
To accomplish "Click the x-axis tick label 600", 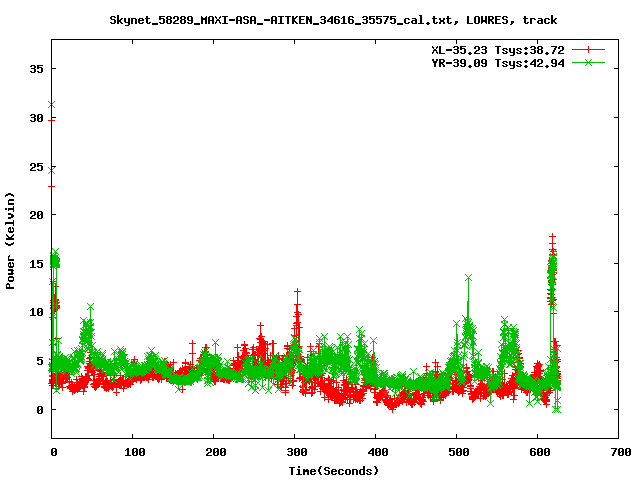I will 540,452.
